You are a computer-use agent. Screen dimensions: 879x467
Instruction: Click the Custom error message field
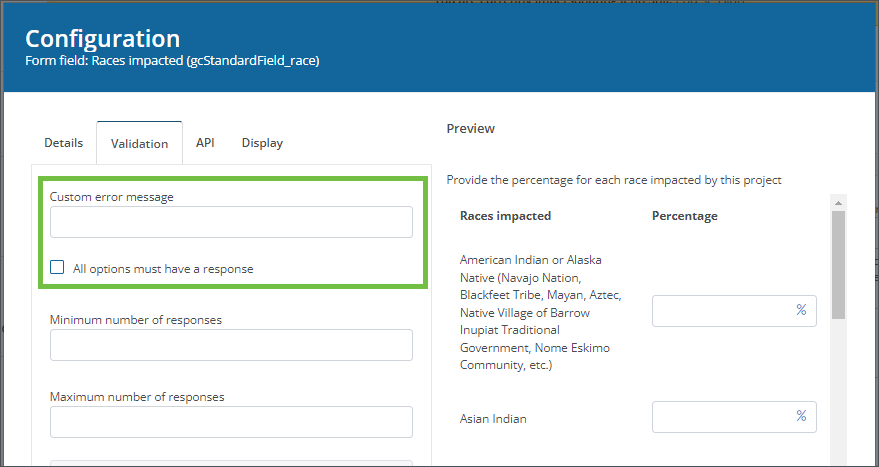(x=231, y=222)
